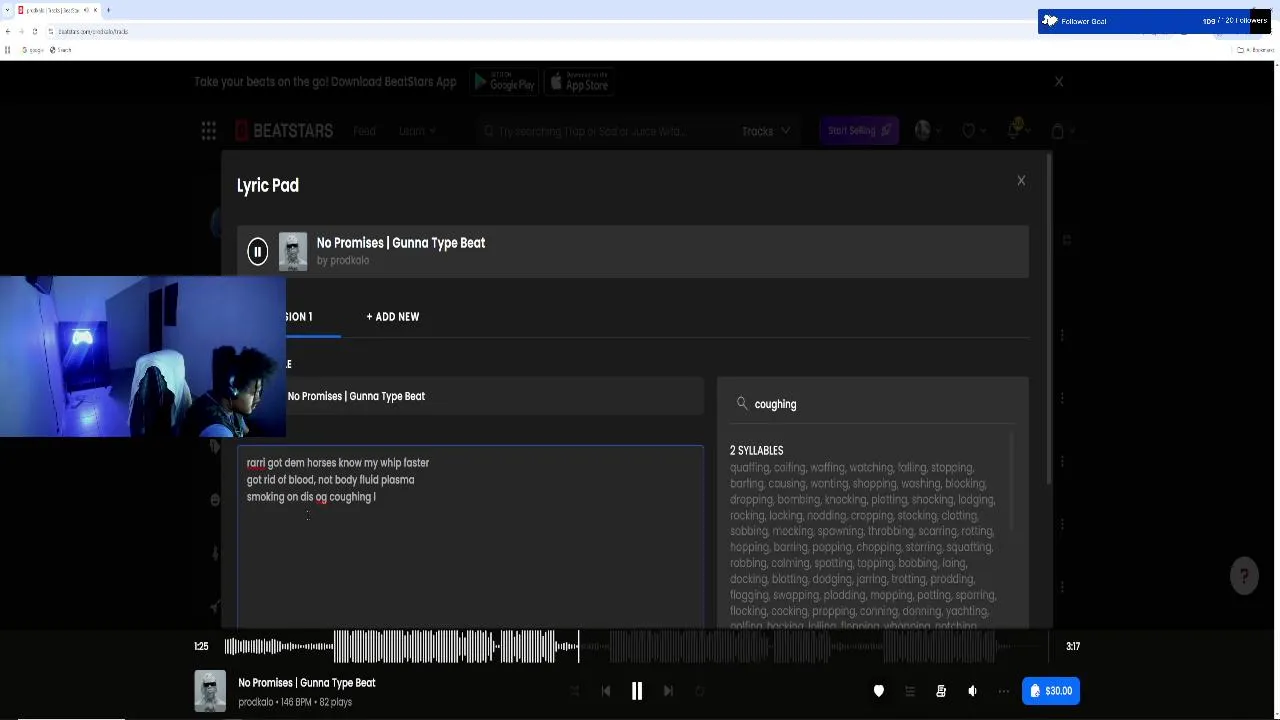Dismiss the BeatStars app download banner

(1059, 82)
